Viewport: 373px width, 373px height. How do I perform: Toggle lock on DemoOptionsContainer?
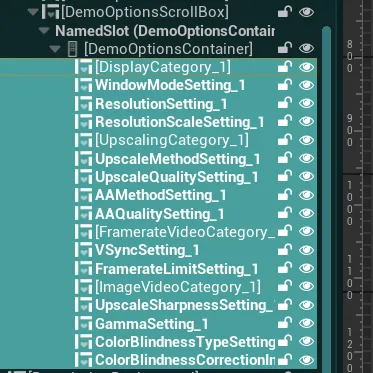285,48
